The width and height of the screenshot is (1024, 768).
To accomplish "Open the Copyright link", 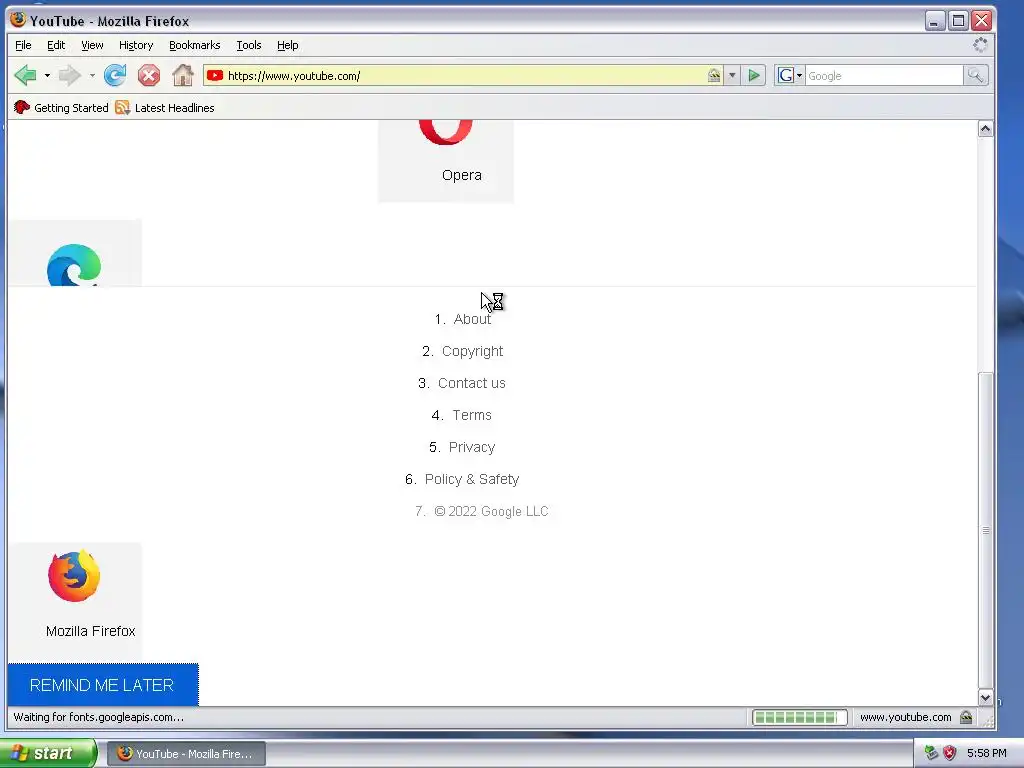I will pos(472,351).
